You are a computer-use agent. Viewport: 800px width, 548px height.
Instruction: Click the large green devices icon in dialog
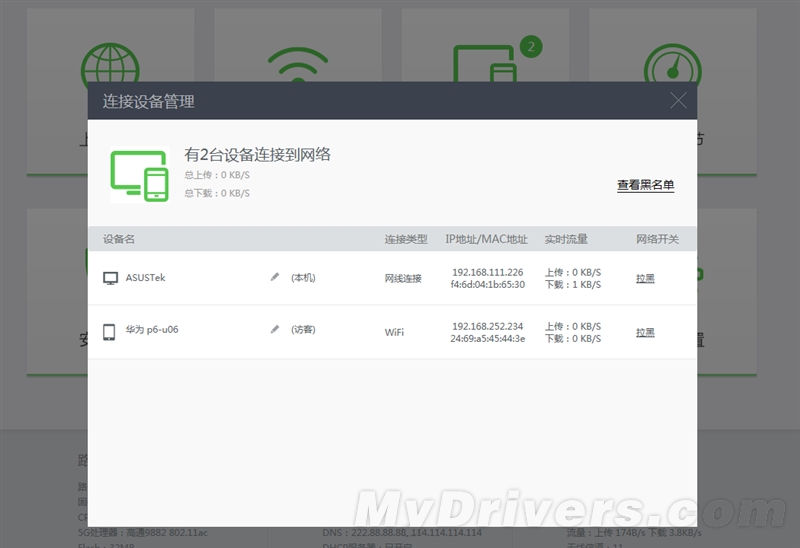tap(139, 175)
